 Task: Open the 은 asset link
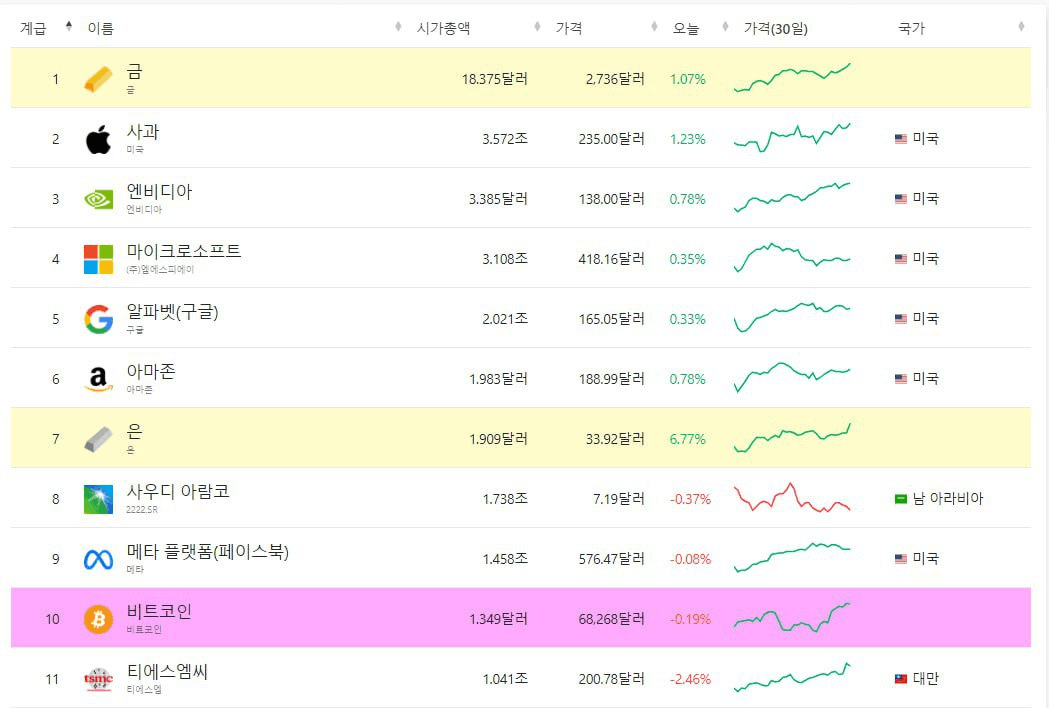pos(134,432)
